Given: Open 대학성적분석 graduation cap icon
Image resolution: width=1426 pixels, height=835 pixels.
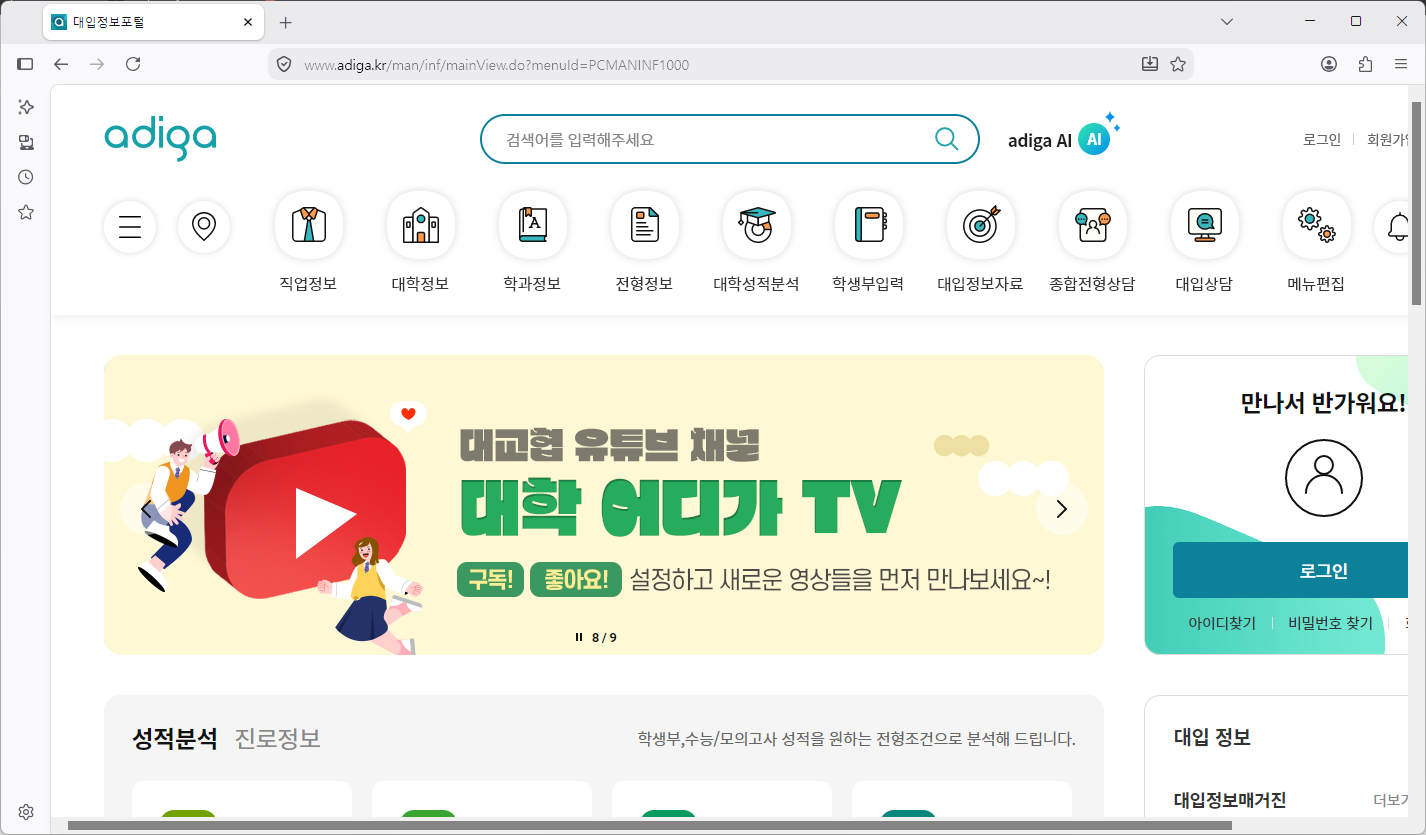Looking at the screenshot, I should coord(757,225).
